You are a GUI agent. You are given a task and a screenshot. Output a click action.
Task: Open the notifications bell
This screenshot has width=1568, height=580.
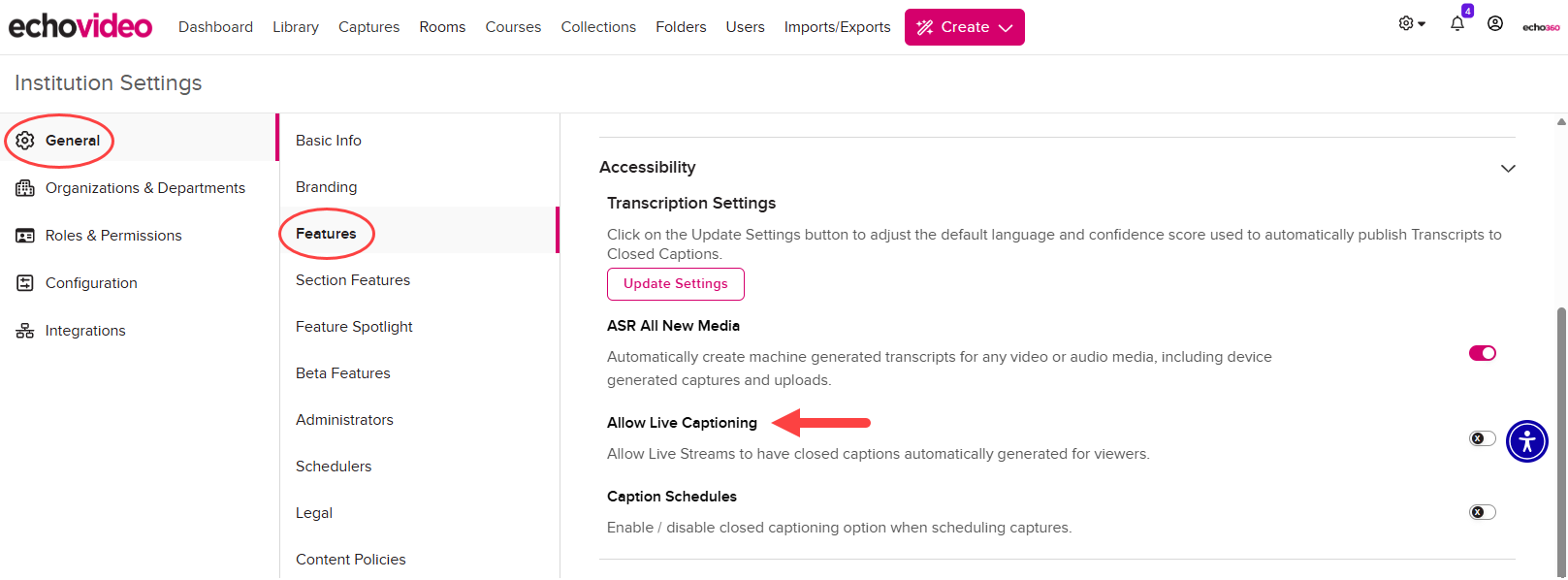pyautogui.click(x=1456, y=23)
